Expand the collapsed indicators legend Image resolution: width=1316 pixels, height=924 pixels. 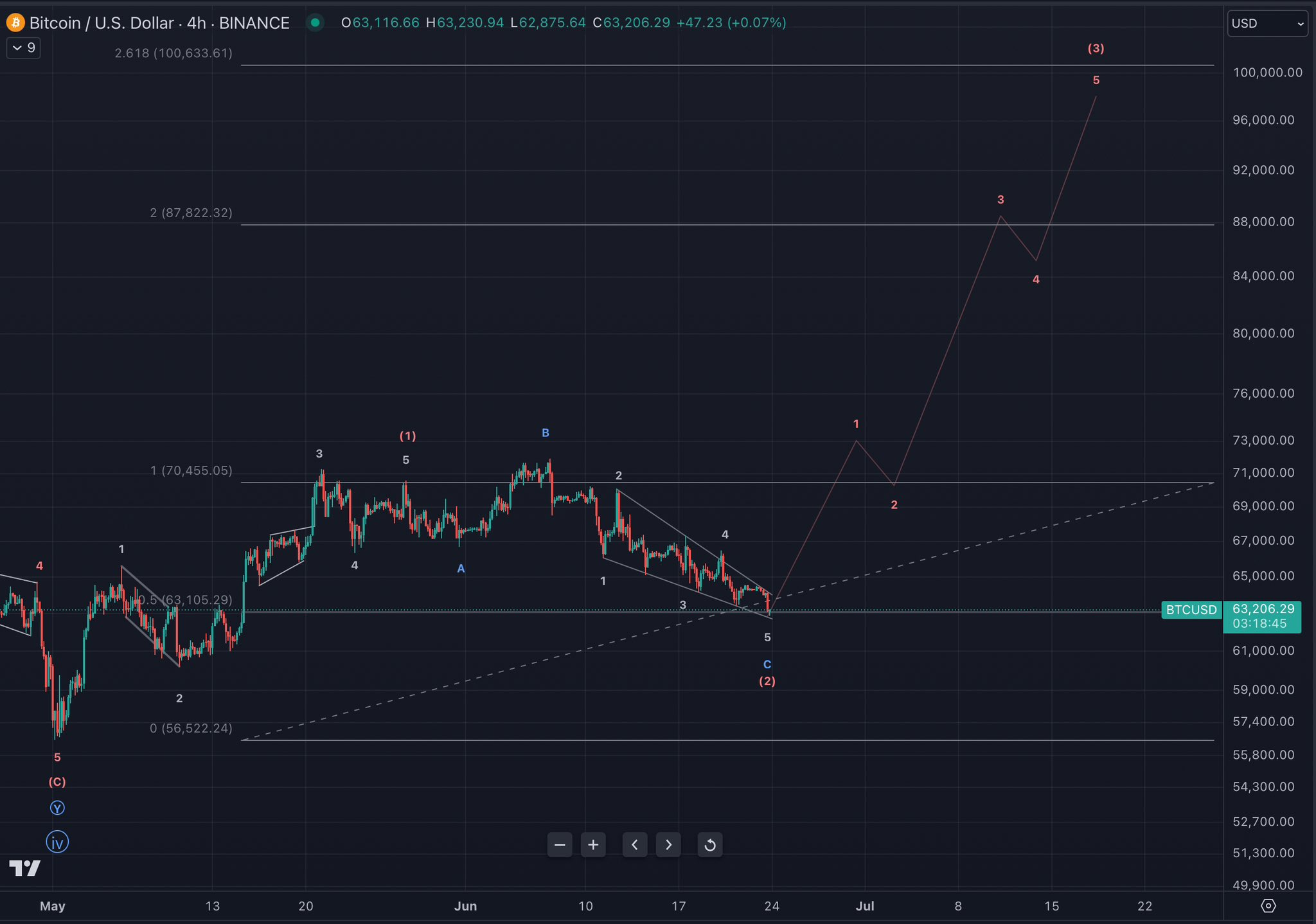point(24,48)
